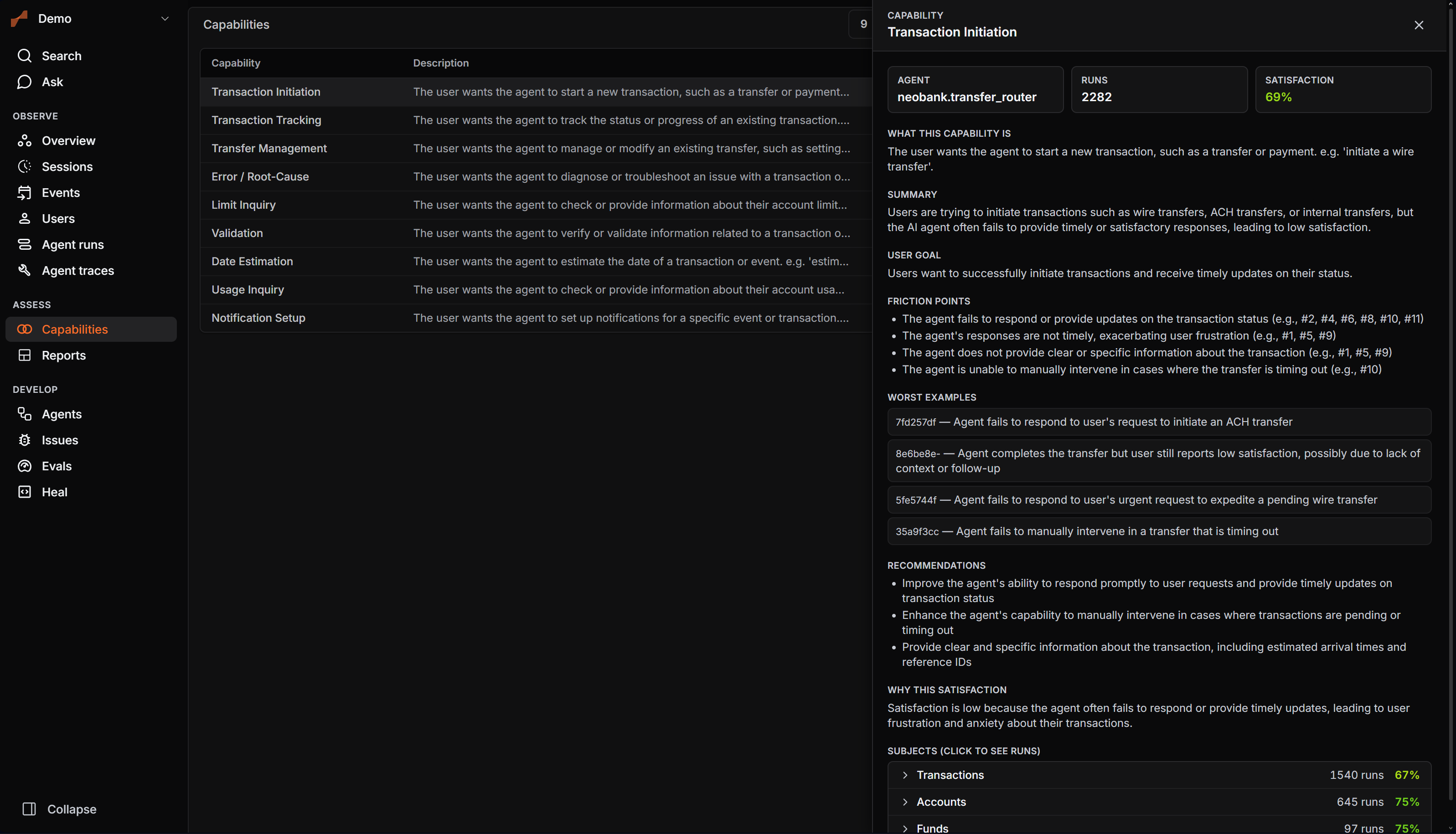
Task: Click the Evals gauge icon
Action: click(24, 466)
